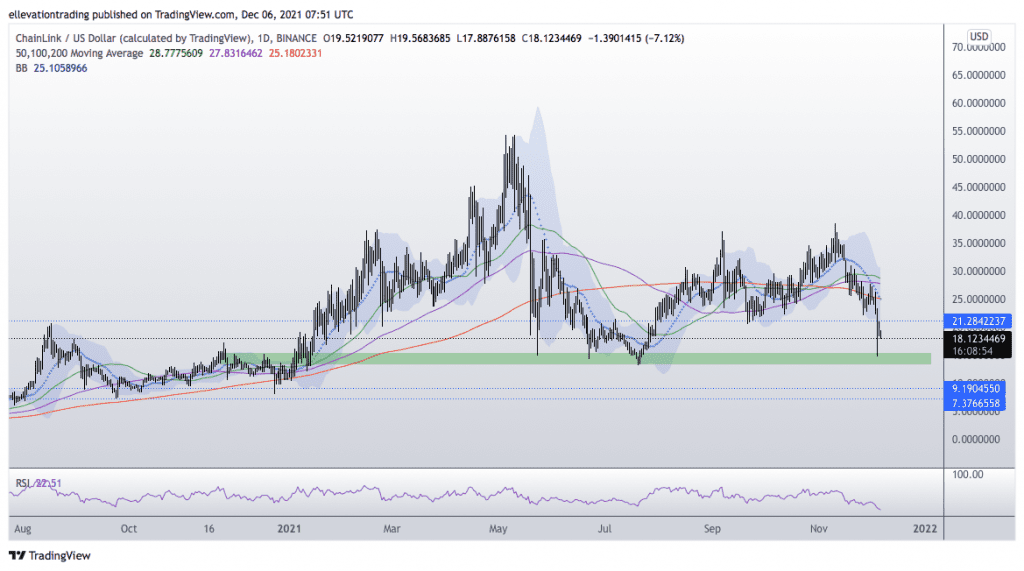1024x571 pixels.
Task: Click the 27.8316462 moving average value
Action: tap(236, 53)
